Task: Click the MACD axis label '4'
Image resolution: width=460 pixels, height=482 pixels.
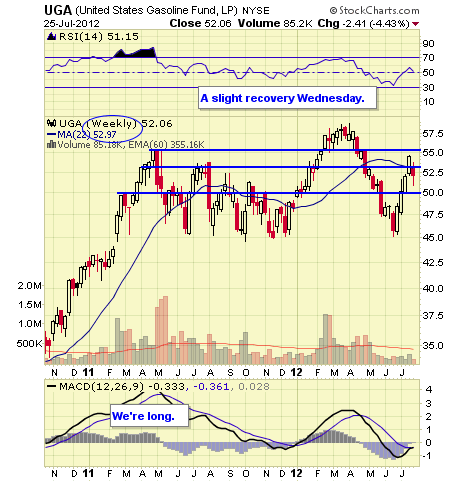Action: pos(429,389)
